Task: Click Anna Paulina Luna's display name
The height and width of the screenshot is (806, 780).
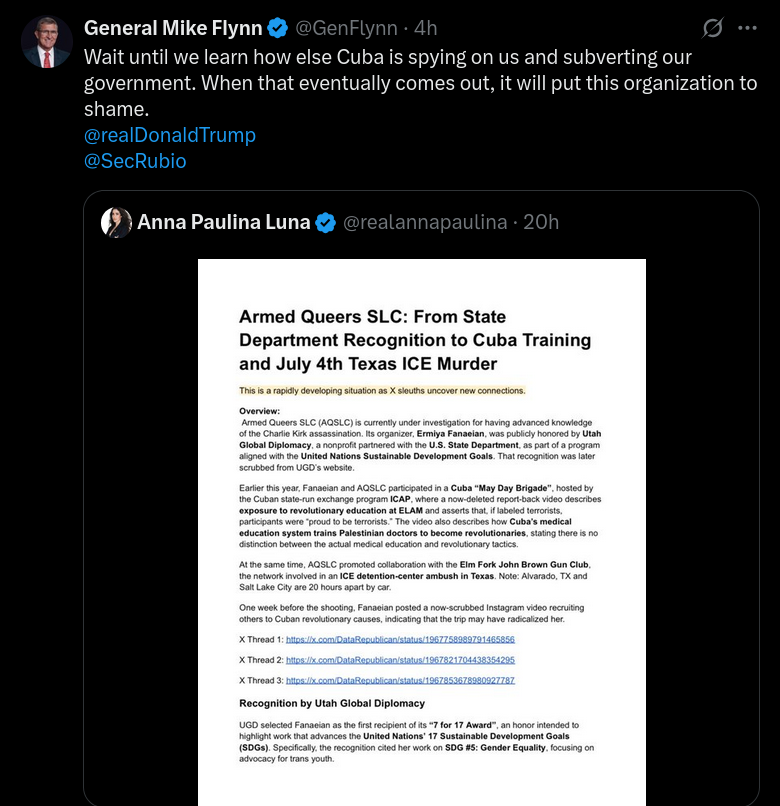Action: [x=223, y=223]
